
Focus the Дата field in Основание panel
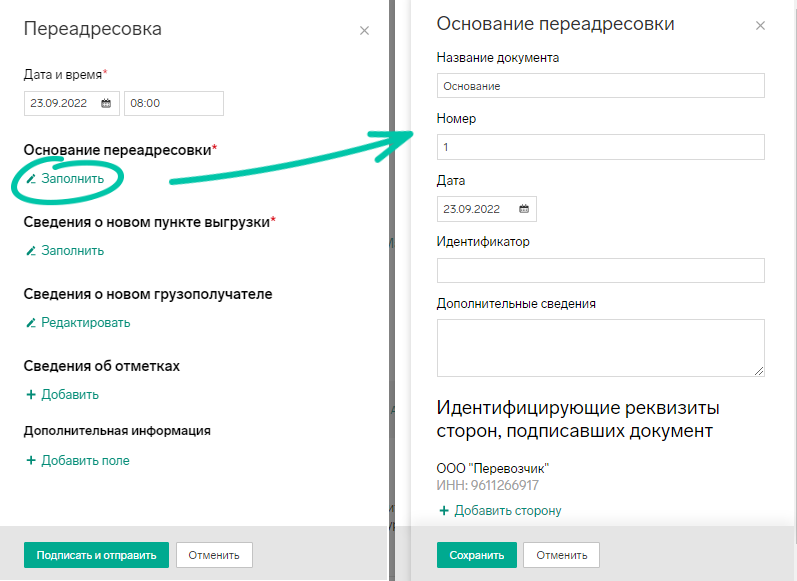(486, 209)
